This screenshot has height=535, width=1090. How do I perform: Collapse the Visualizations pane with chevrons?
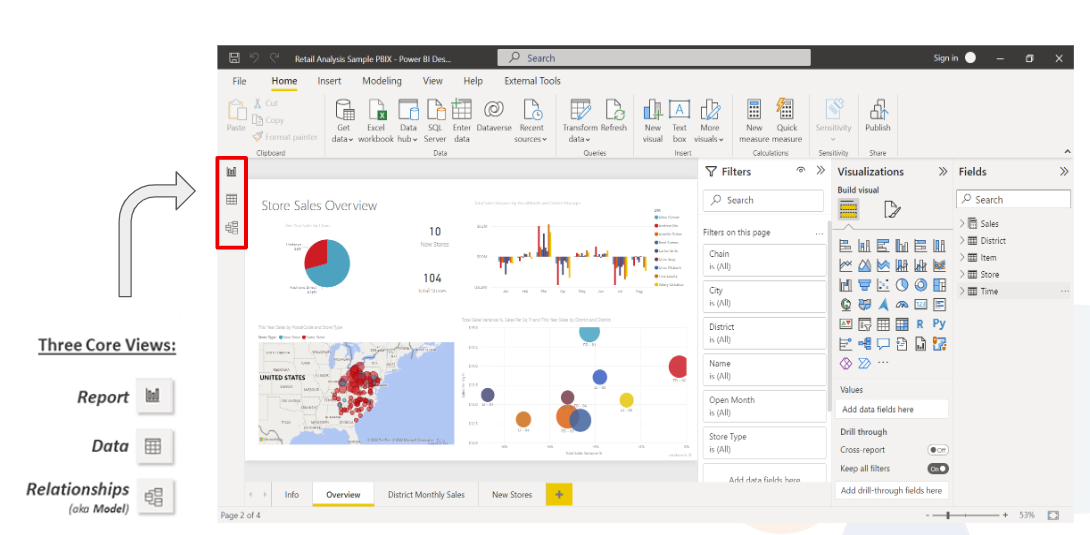pos(943,172)
